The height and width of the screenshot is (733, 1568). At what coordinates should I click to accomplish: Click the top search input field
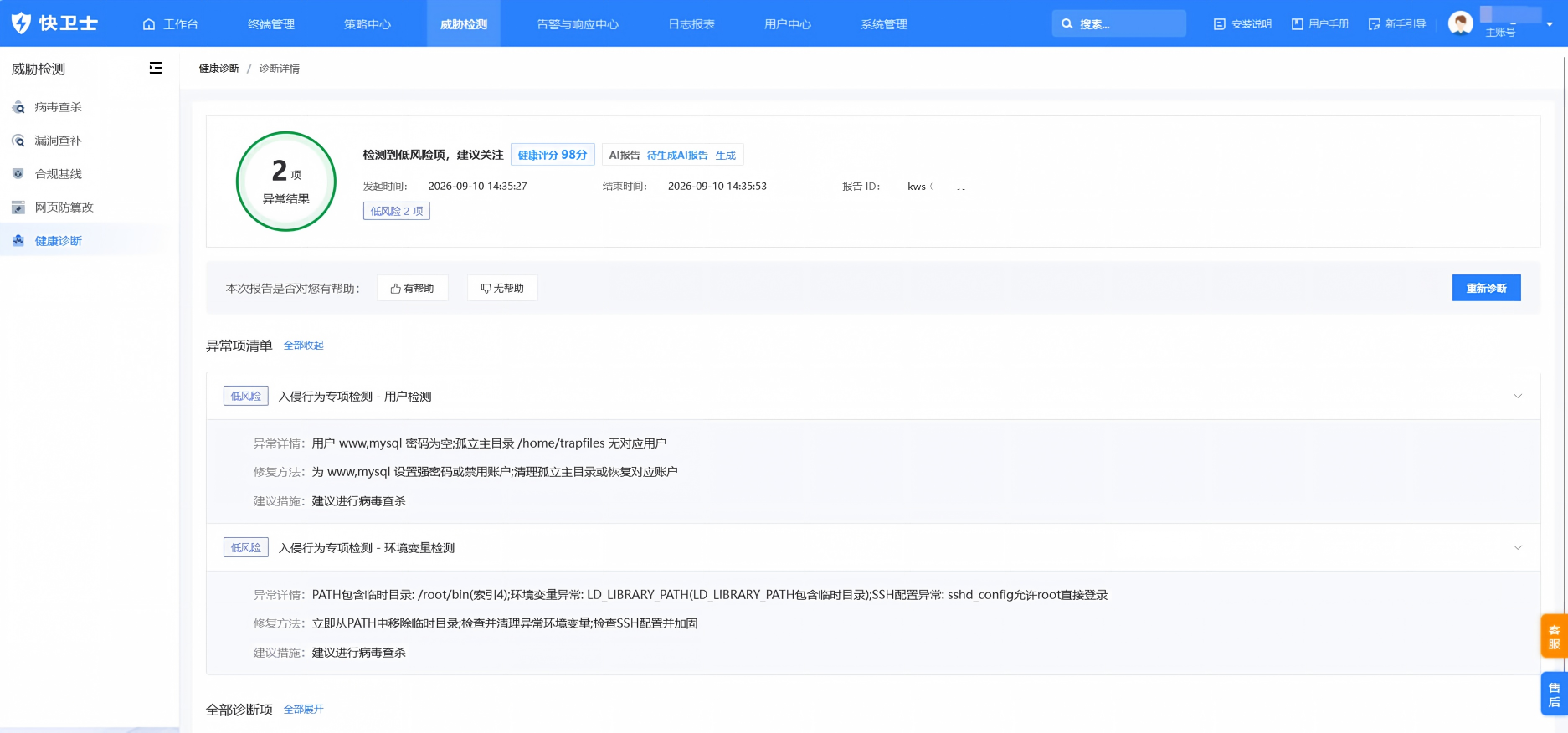tap(1118, 23)
